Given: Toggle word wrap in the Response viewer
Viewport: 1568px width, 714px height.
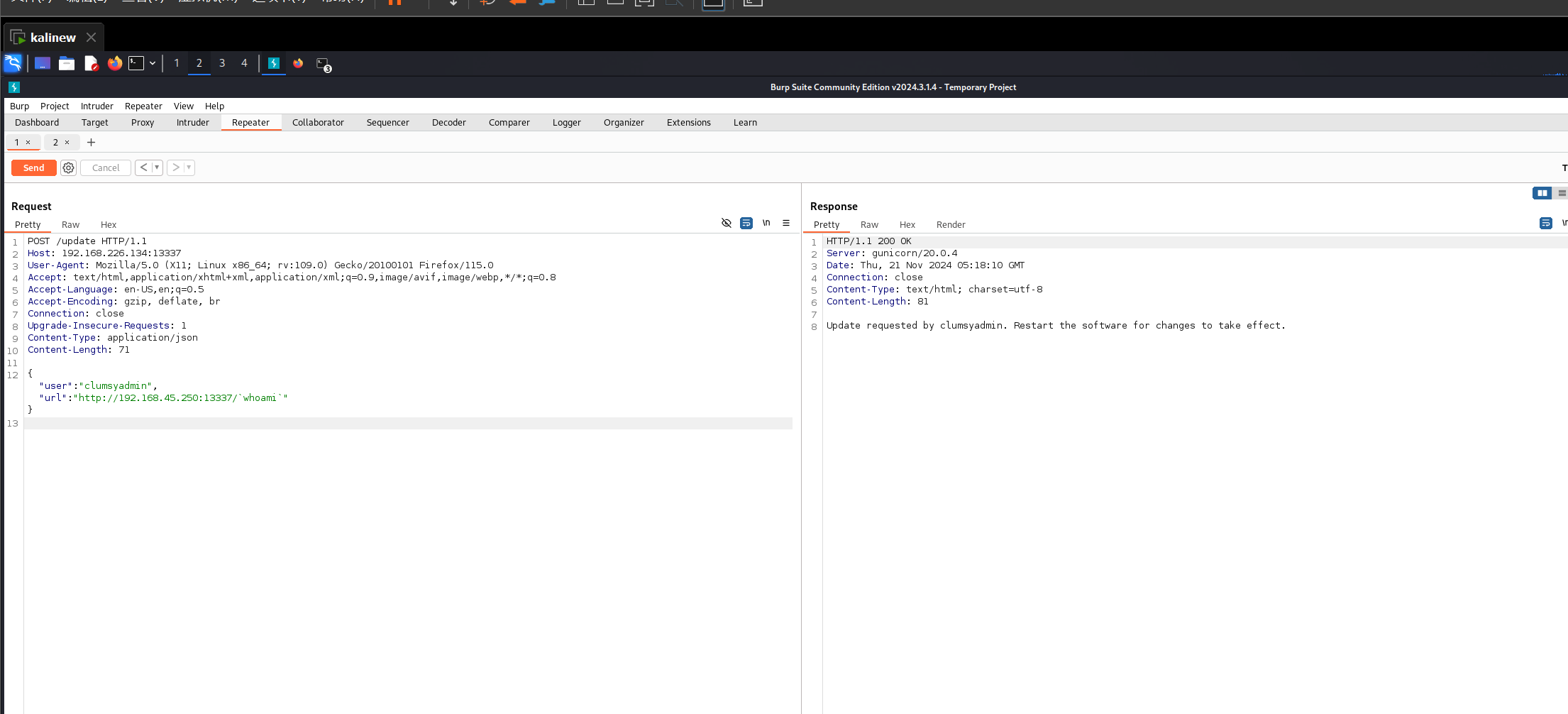Looking at the screenshot, I should tap(1546, 223).
